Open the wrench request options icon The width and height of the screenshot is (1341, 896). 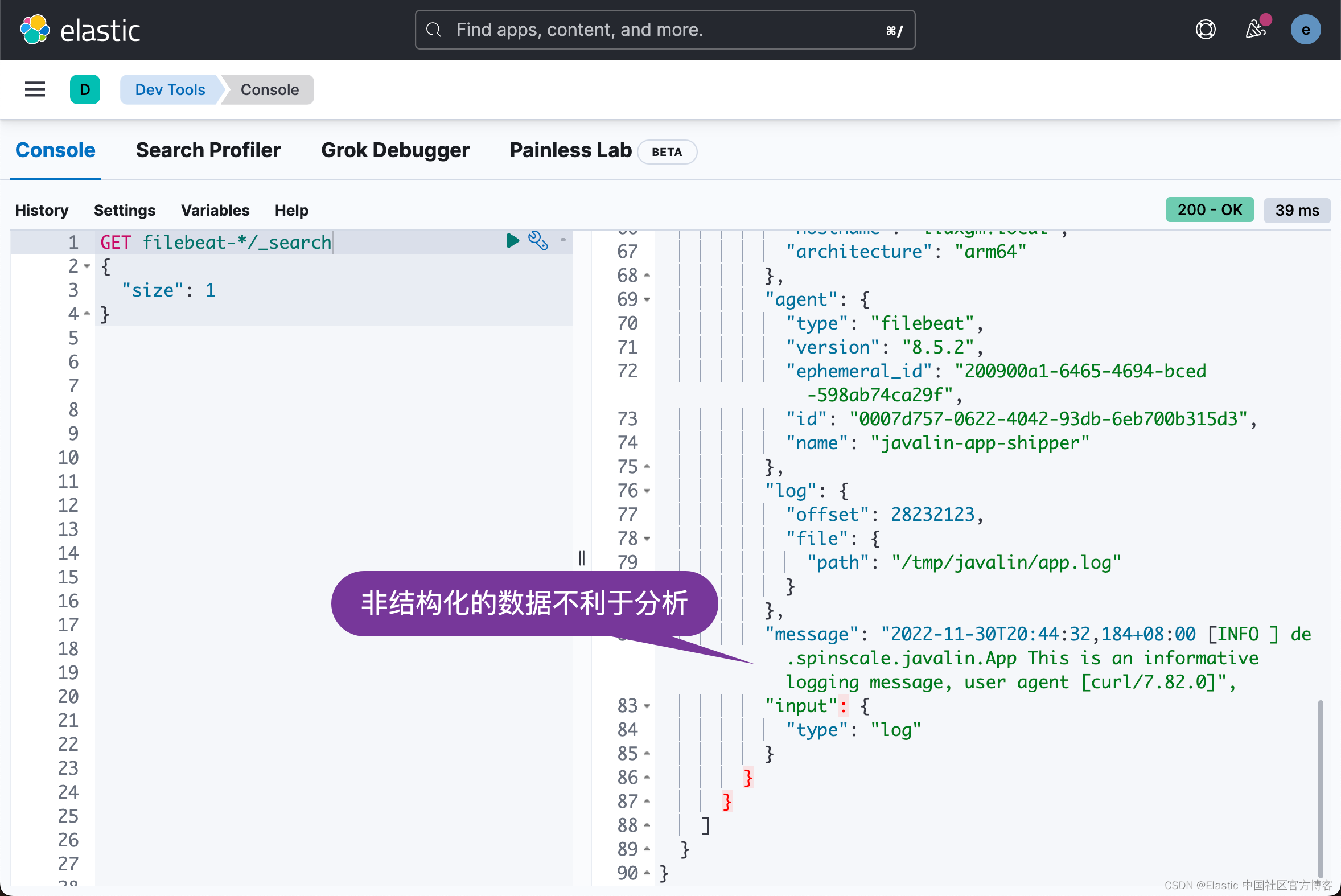click(538, 241)
